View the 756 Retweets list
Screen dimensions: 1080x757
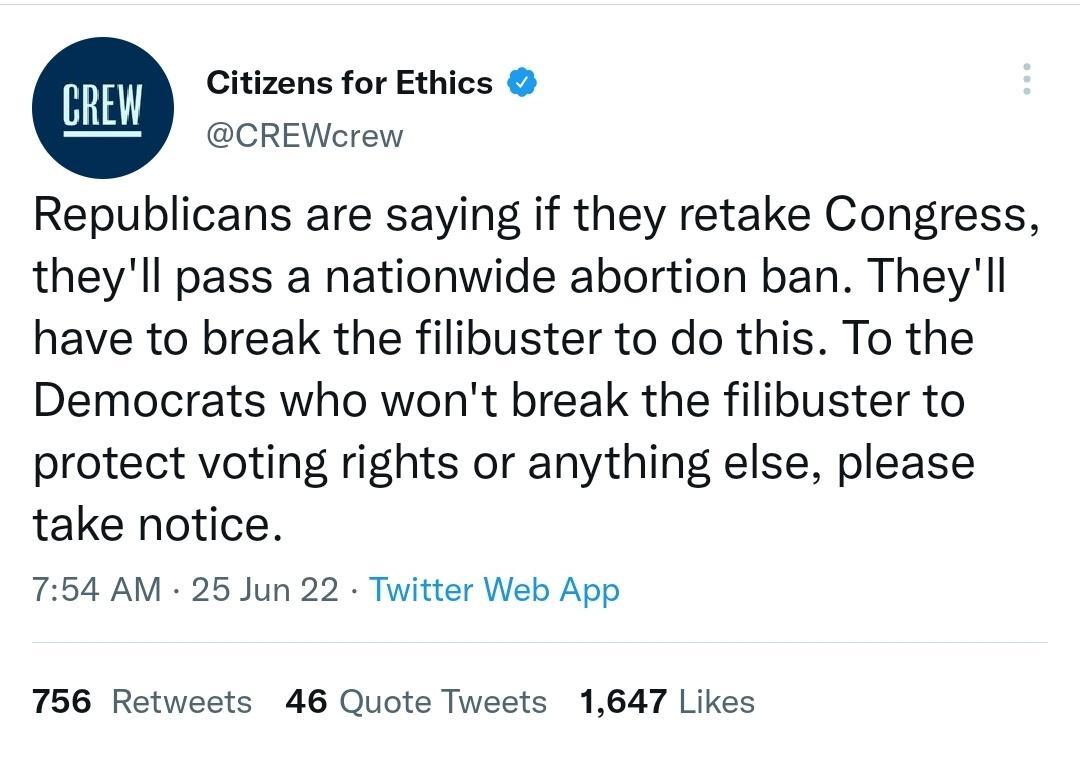[x=141, y=702]
